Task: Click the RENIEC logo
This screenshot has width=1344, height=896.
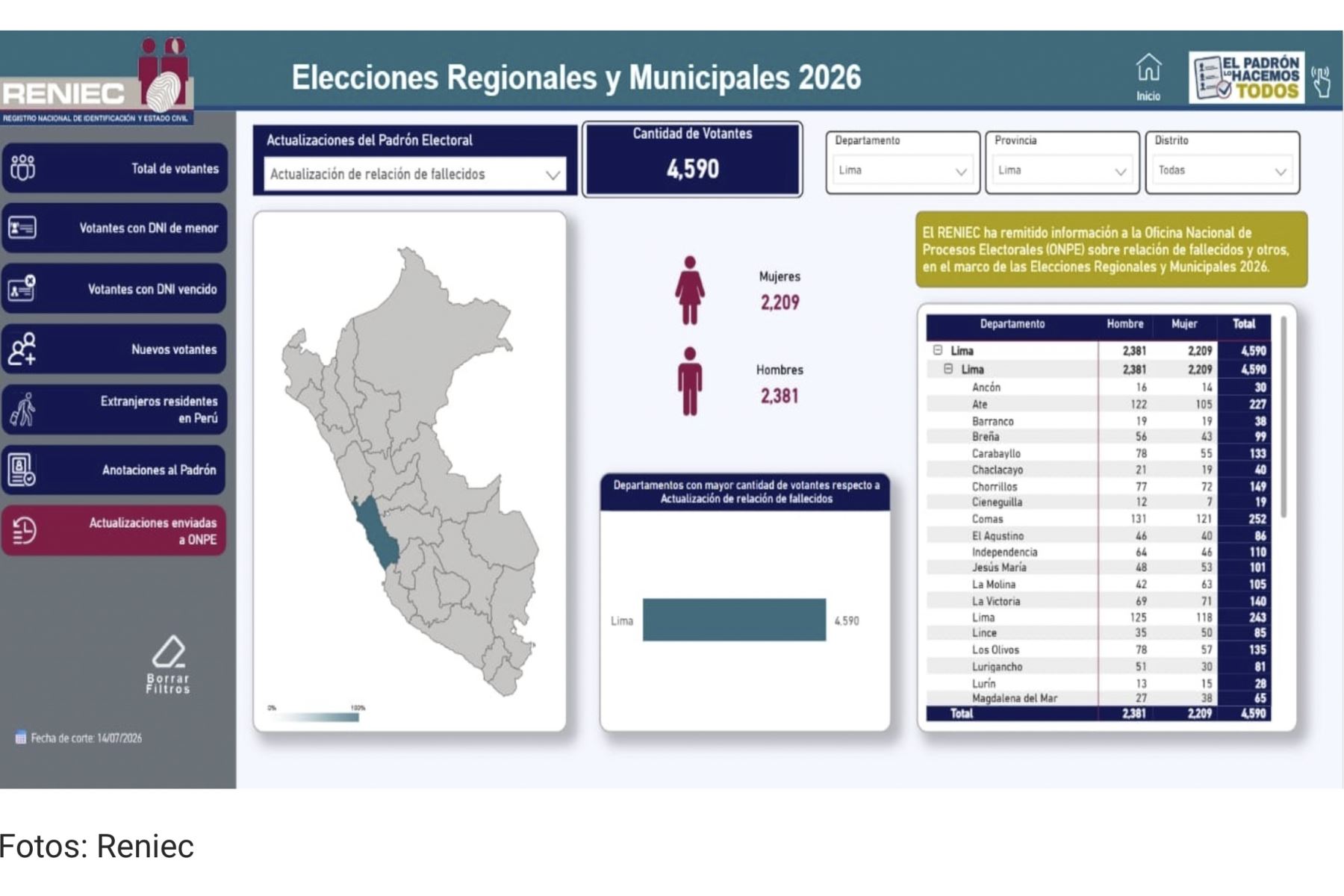Action: (x=96, y=81)
